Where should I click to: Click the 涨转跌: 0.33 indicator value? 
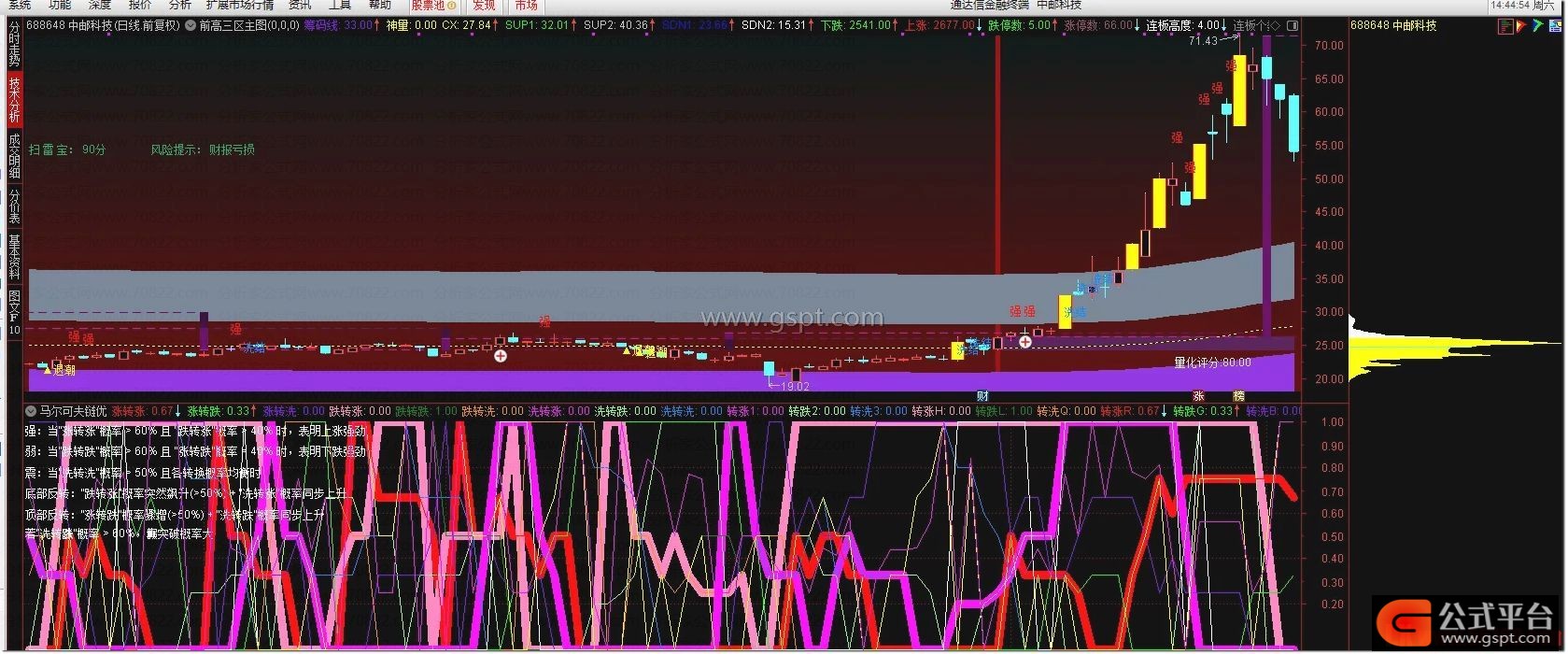219,411
